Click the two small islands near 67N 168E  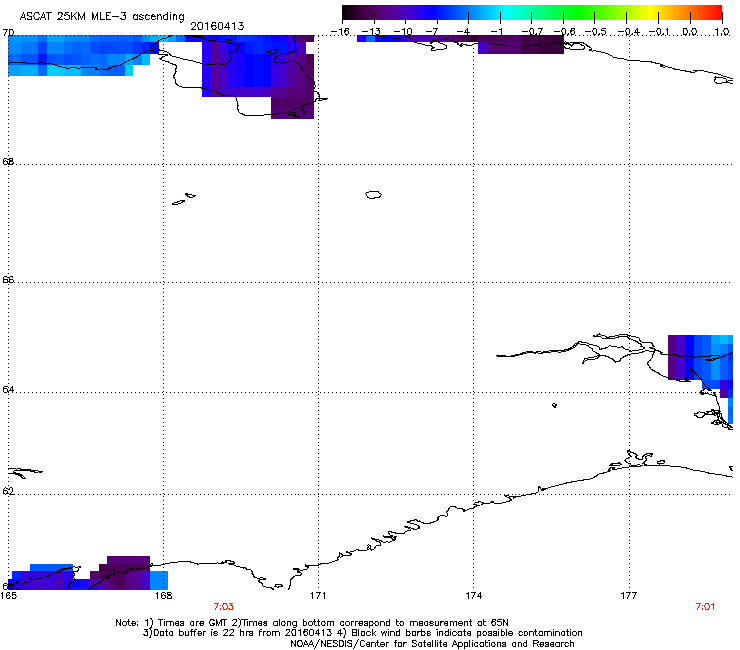tap(184, 199)
